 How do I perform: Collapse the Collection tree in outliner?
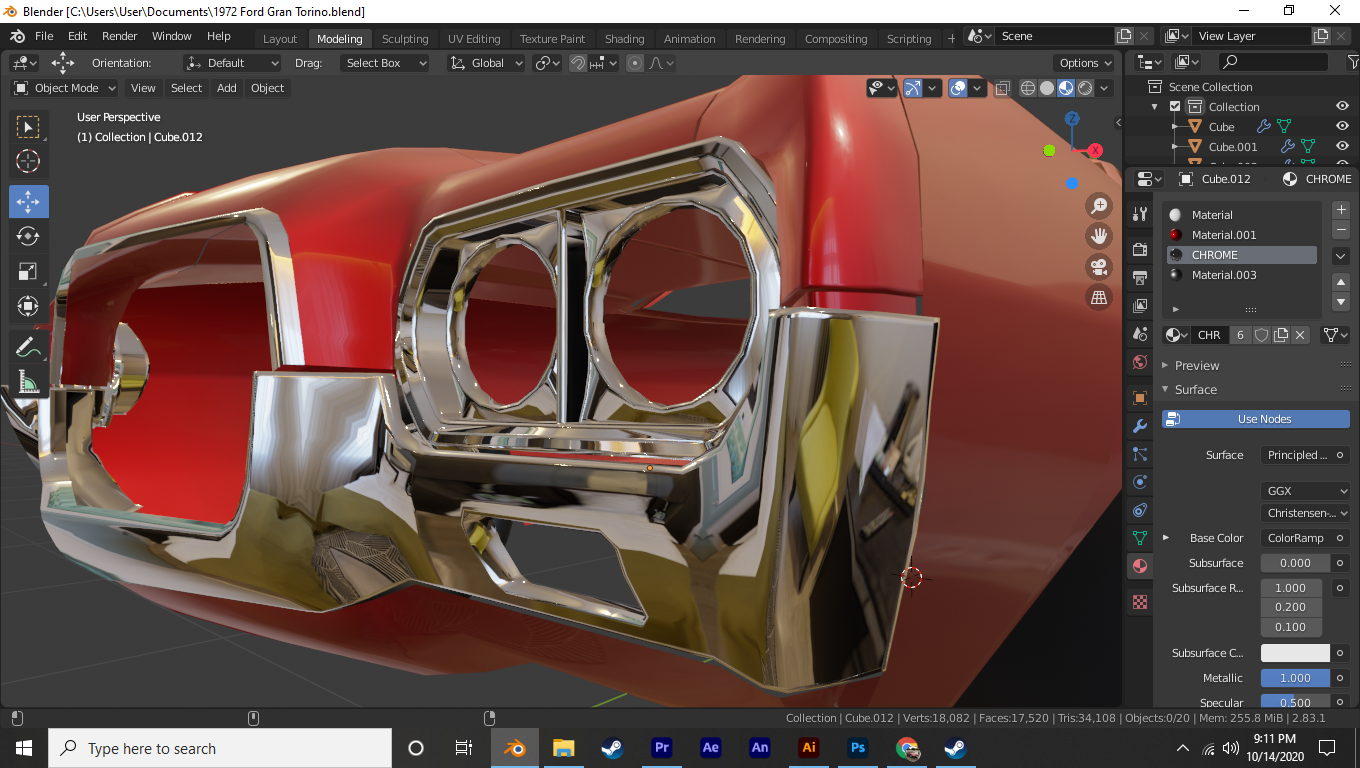(1156, 107)
